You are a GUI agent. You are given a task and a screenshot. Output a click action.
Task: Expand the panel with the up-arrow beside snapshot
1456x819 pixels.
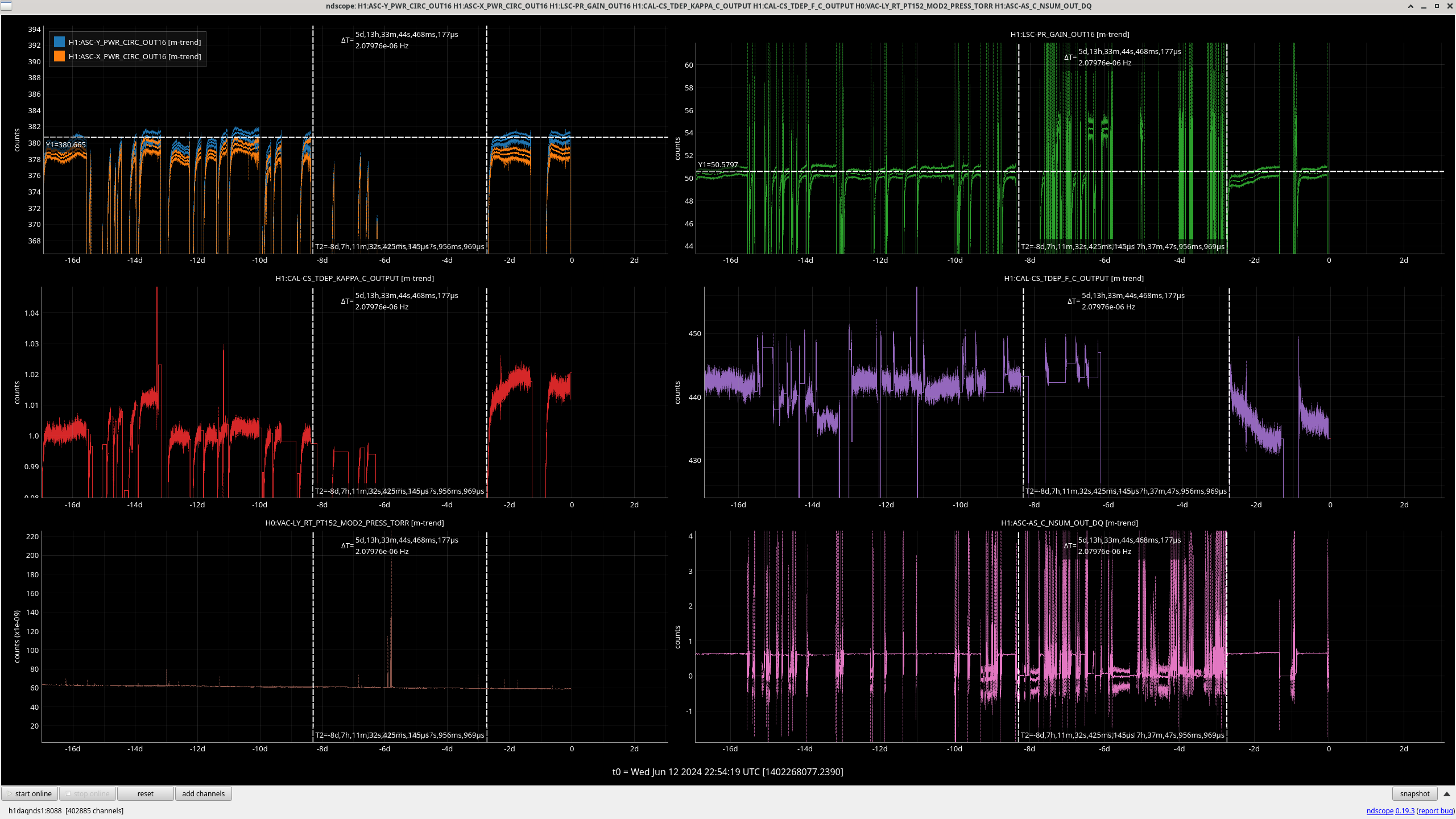pos(1447,793)
